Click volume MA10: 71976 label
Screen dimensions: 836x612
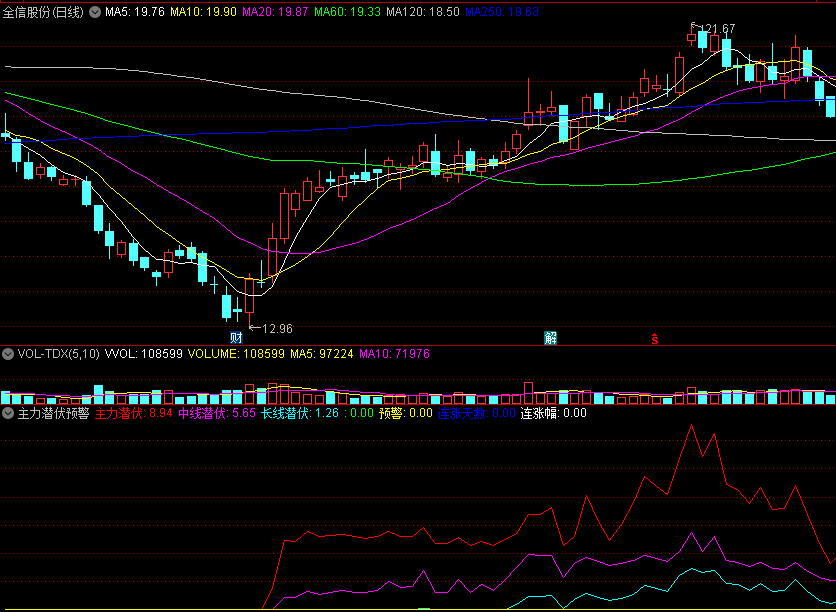click(x=394, y=353)
